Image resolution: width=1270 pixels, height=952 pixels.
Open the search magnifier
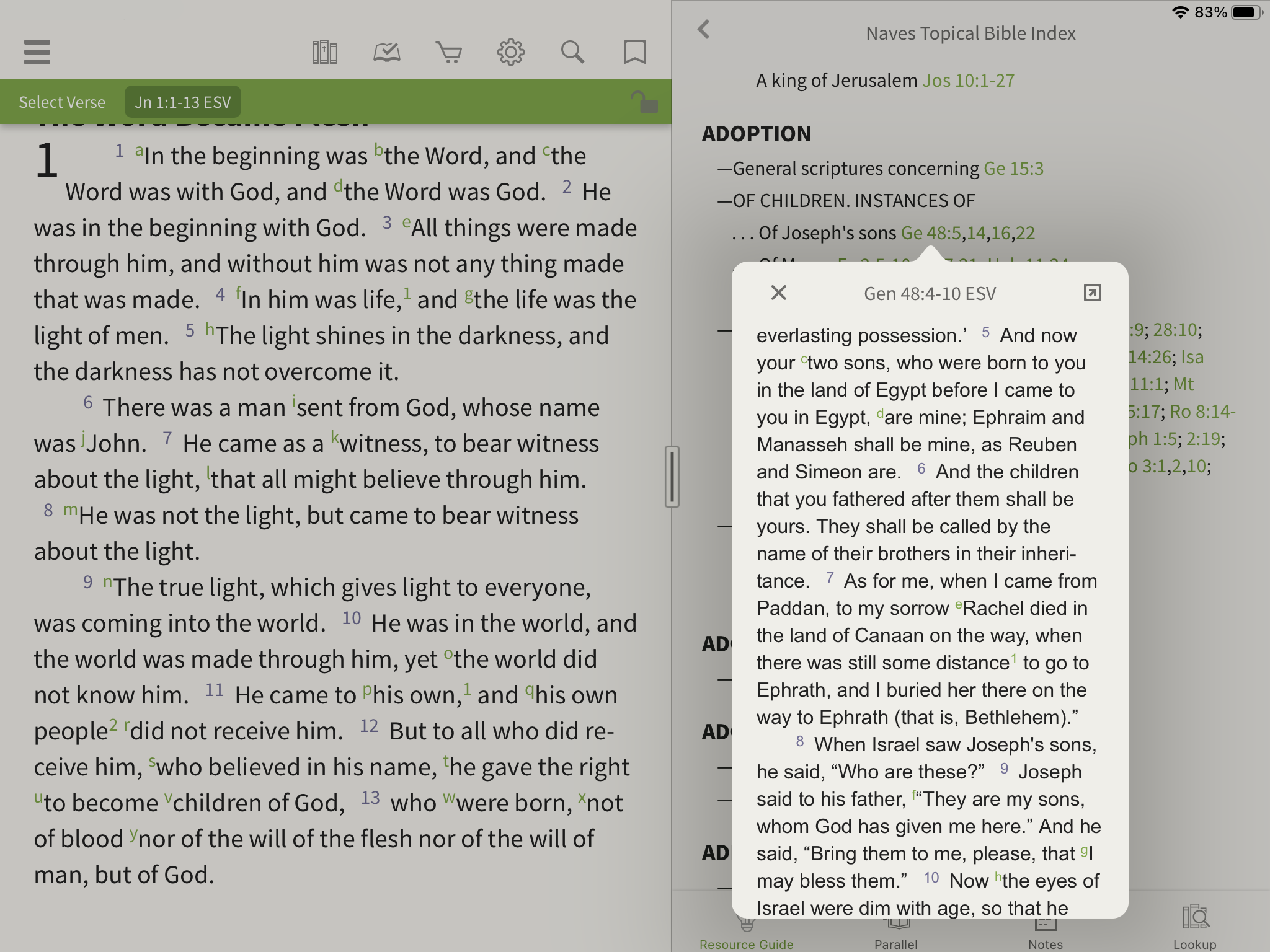pyautogui.click(x=572, y=52)
